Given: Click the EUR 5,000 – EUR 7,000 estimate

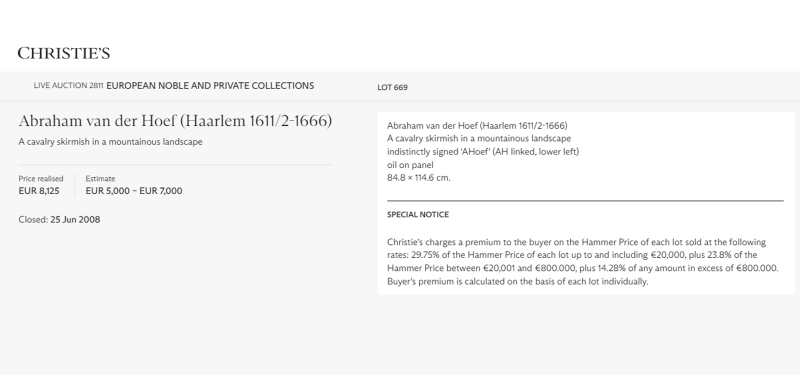Looking at the screenshot, I should [134, 191].
